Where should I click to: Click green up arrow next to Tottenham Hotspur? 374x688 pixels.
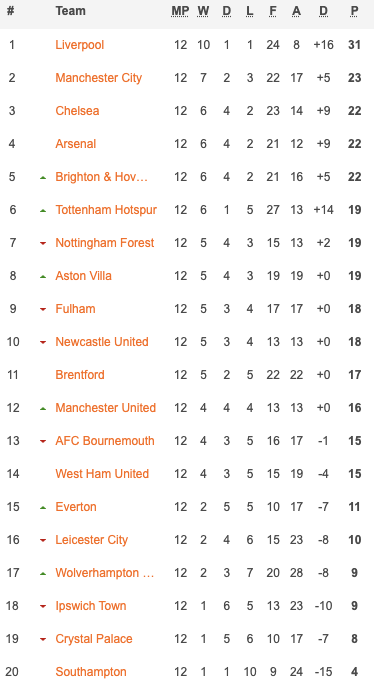click(43, 211)
